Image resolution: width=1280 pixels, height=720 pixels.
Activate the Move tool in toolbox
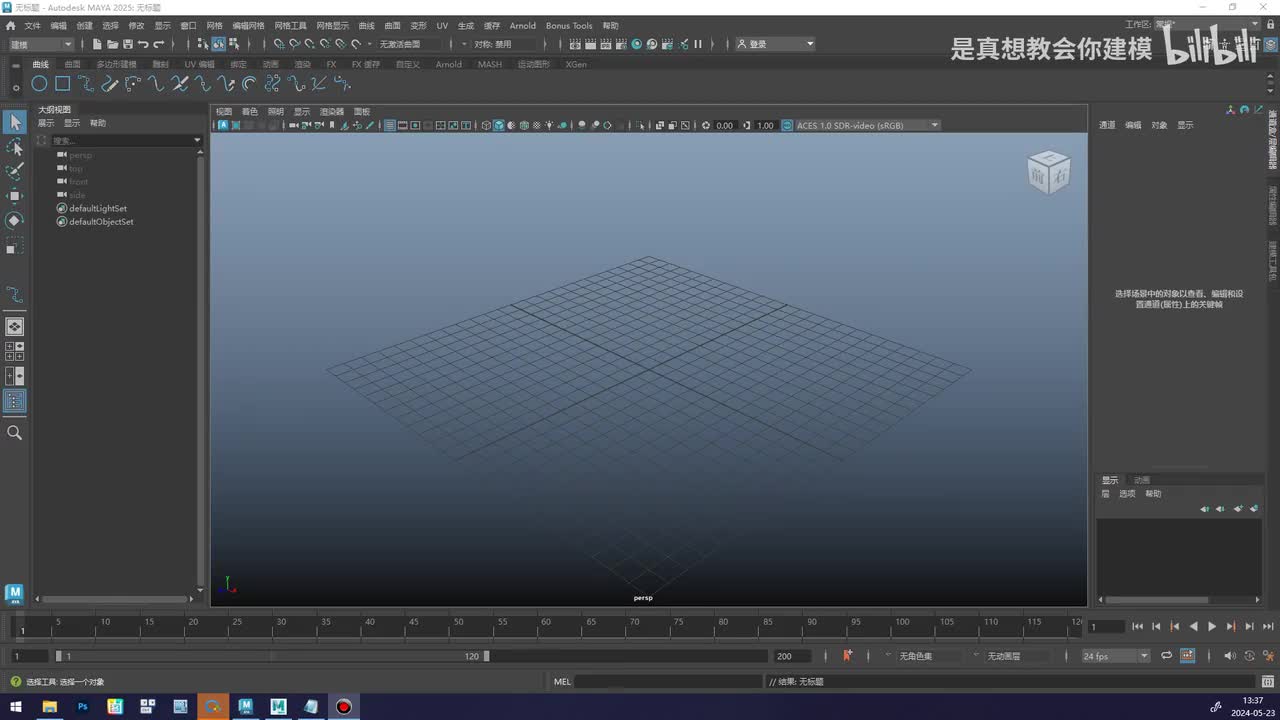coord(14,196)
